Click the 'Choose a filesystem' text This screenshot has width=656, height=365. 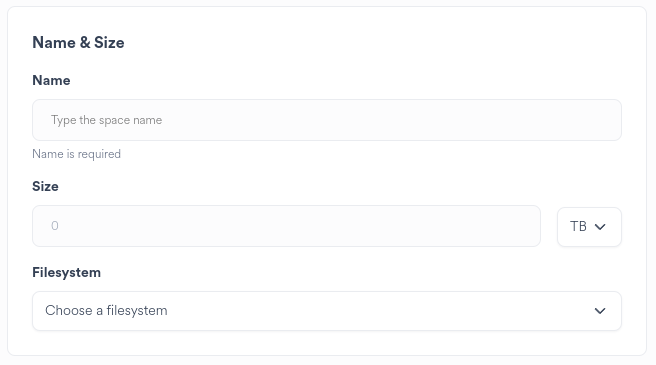[106, 311]
